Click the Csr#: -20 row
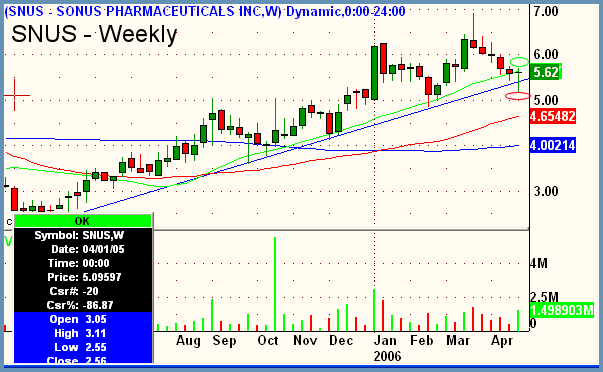 tap(83, 291)
